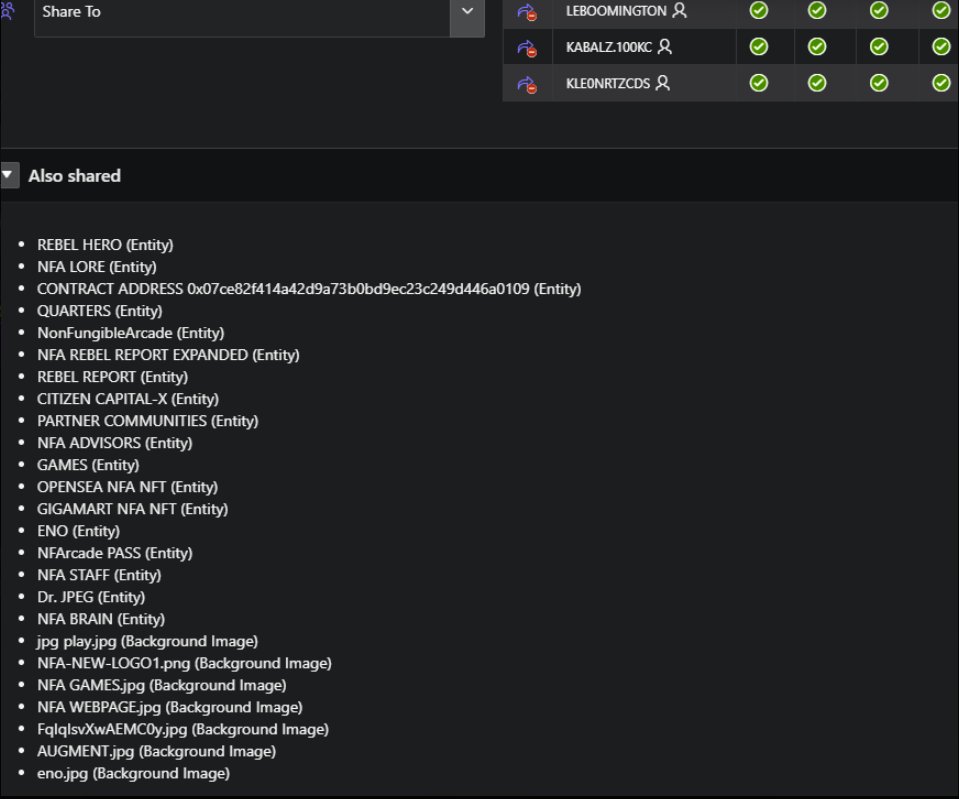
Task: Click AUGMENT.jpg background image item
Action: pos(156,751)
